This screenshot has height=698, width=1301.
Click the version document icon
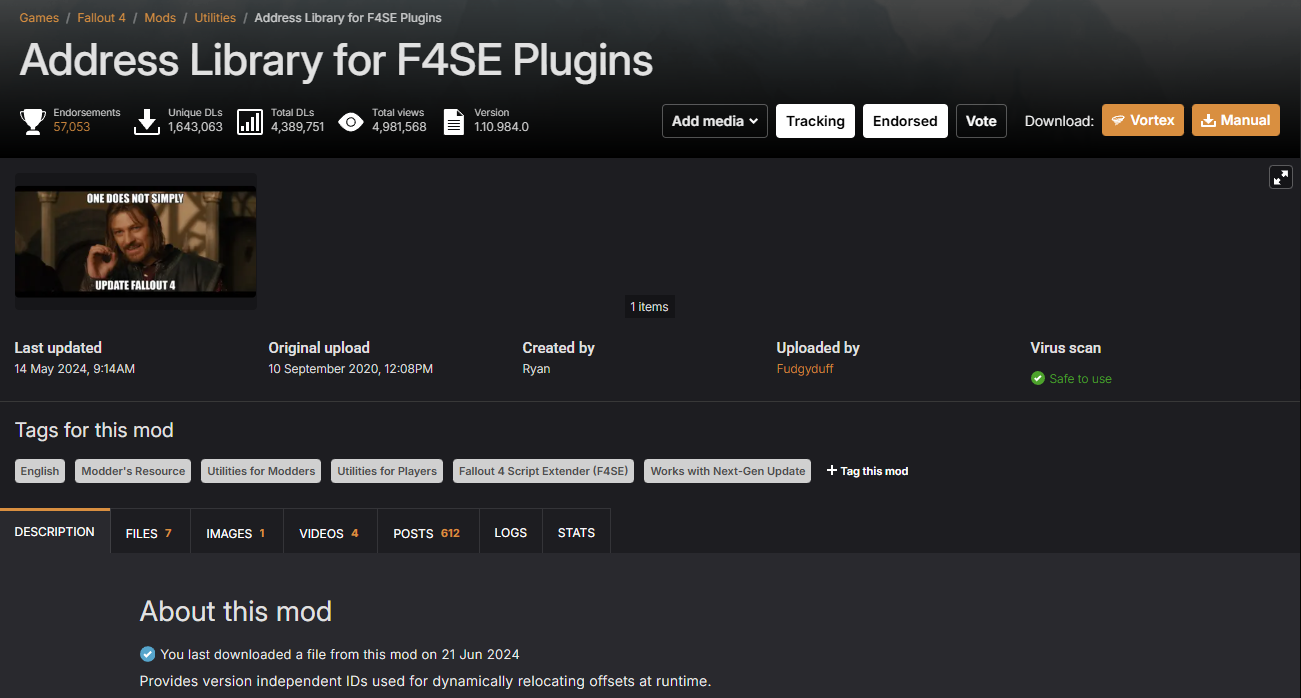(x=454, y=122)
